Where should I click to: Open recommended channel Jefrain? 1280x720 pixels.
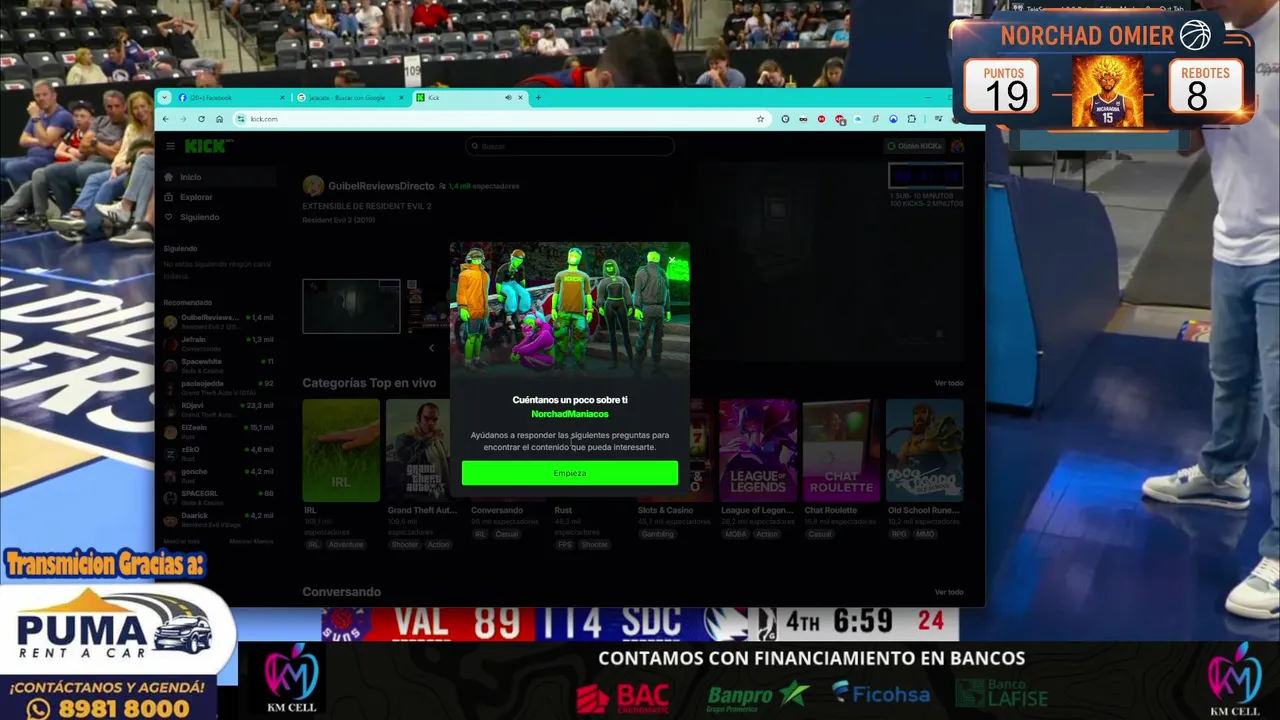tap(218, 343)
